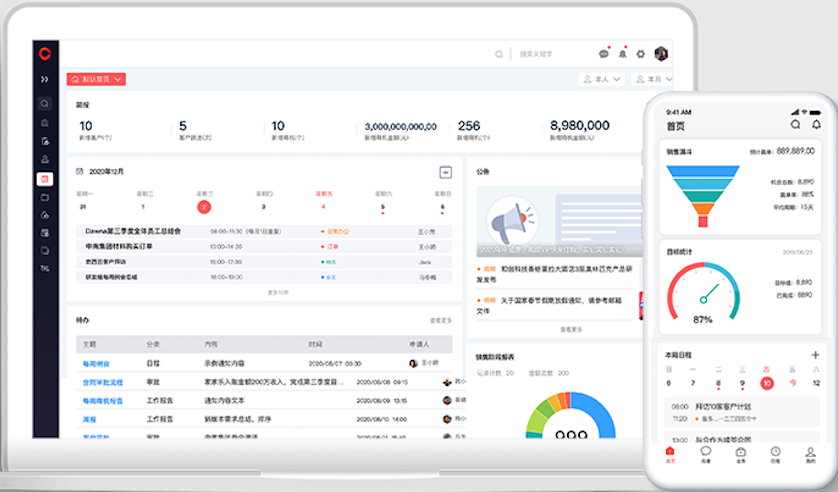Open the house icon in sidebar
Viewport: 838px width, 492px height.
coord(45,123)
